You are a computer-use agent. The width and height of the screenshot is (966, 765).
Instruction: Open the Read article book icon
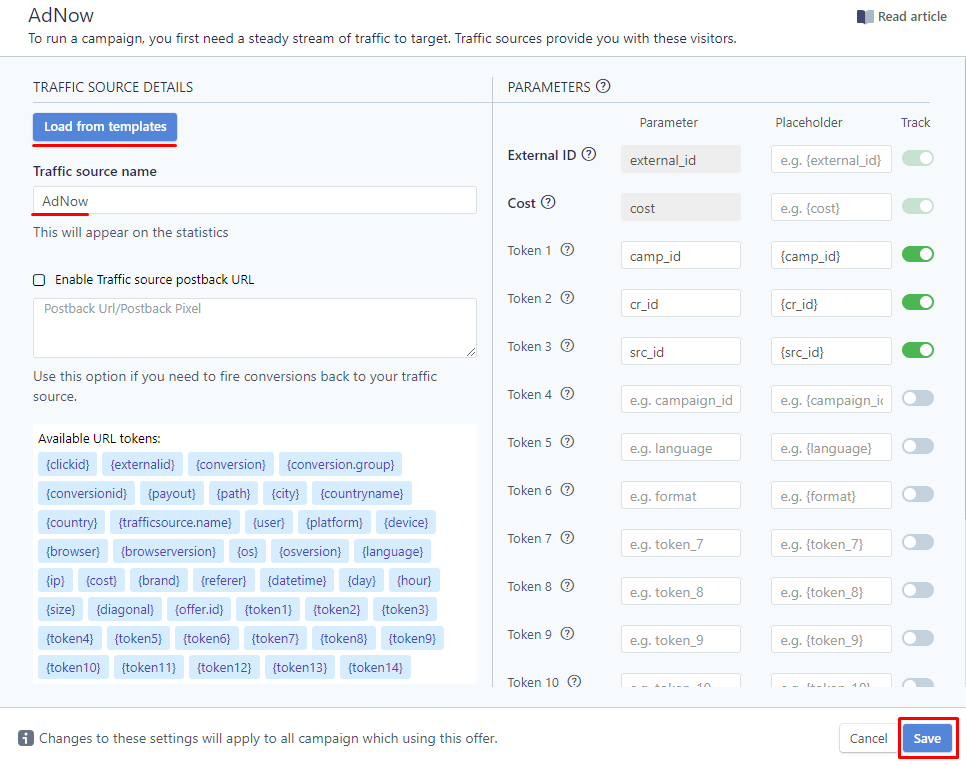865,17
